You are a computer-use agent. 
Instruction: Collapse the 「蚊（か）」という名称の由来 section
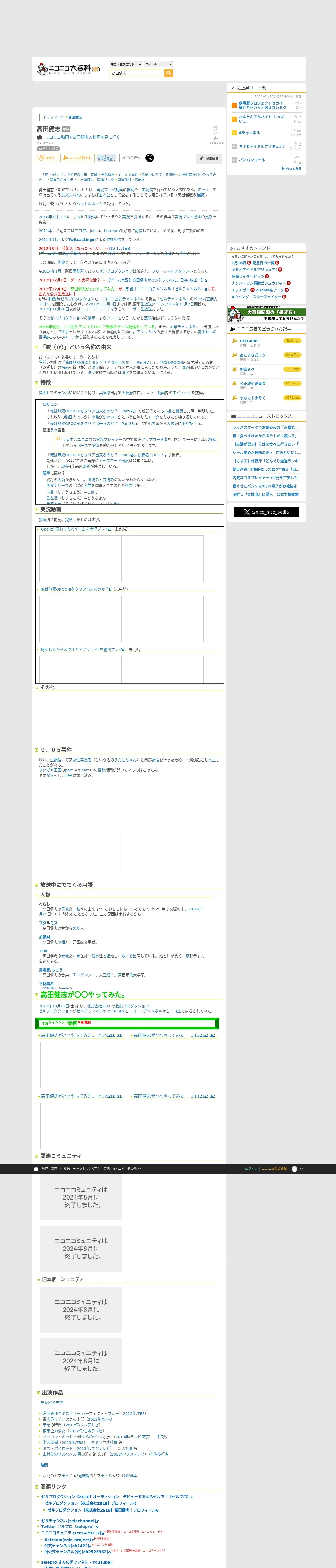pos(37,348)
